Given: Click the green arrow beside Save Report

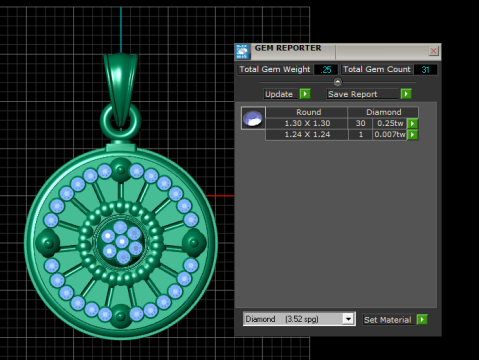Looking at the screenshot, I should pos(406,94).
